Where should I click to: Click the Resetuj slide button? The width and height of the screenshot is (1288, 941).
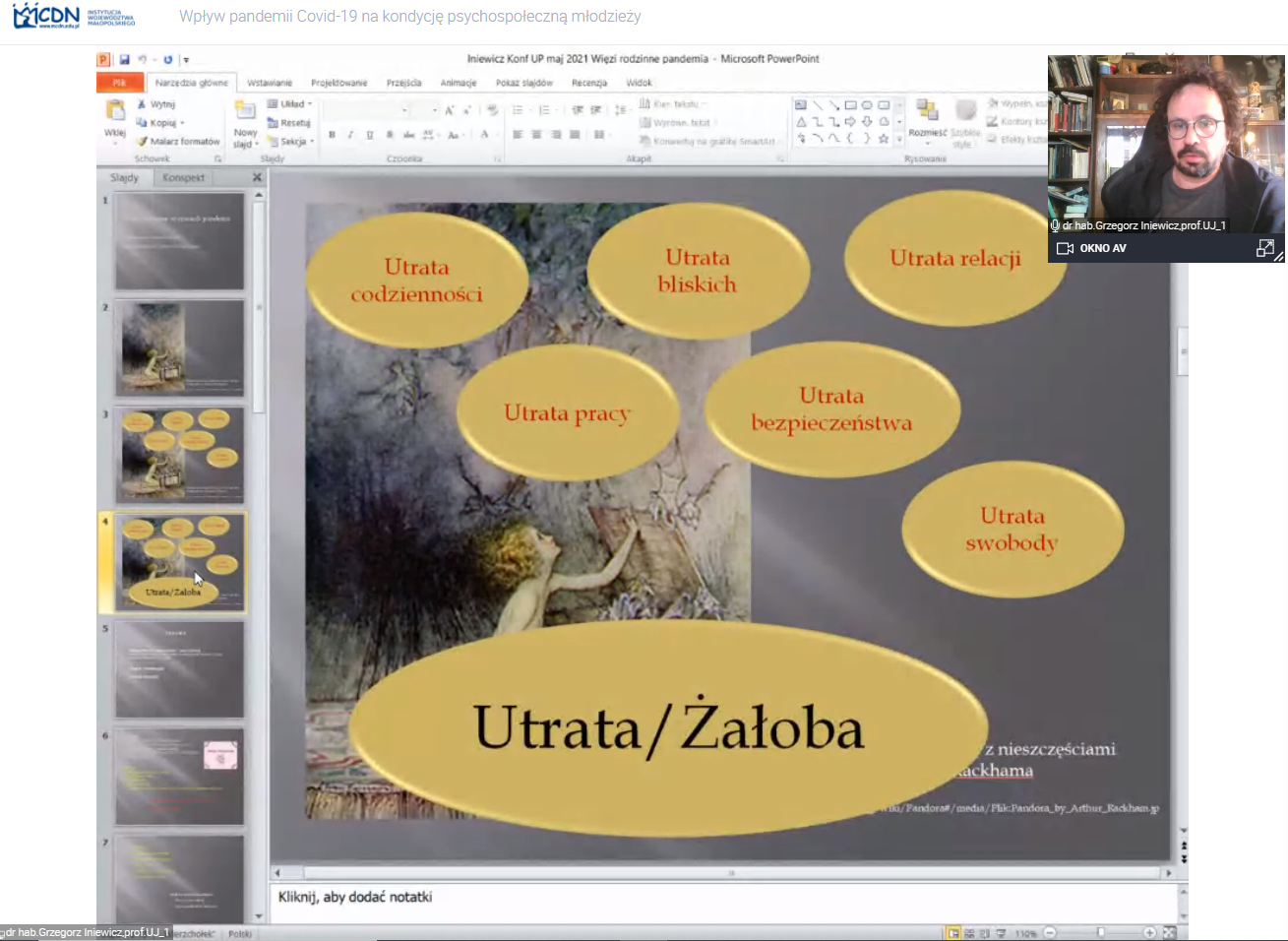[289, 123]
